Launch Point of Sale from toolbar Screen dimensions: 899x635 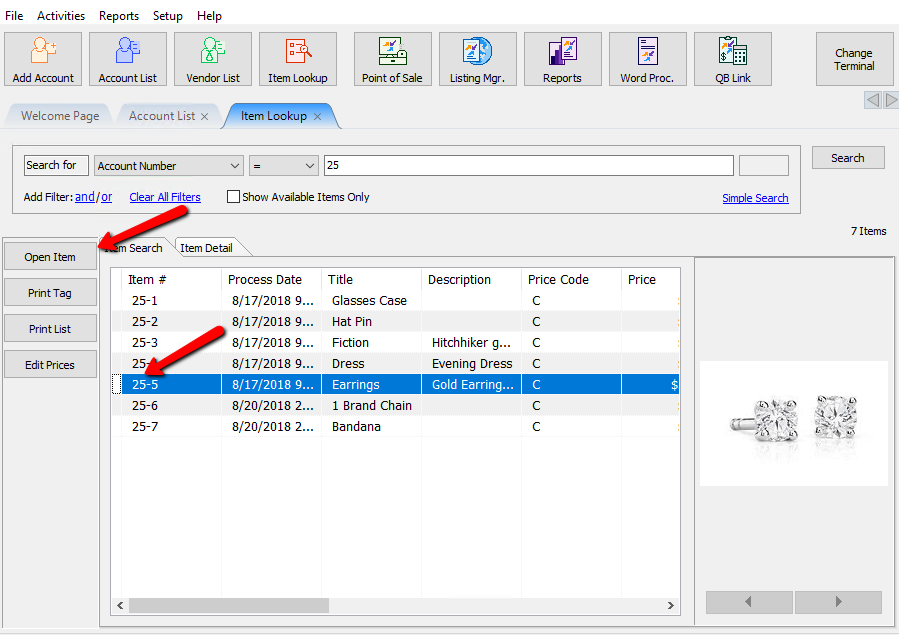coord(393,59)
